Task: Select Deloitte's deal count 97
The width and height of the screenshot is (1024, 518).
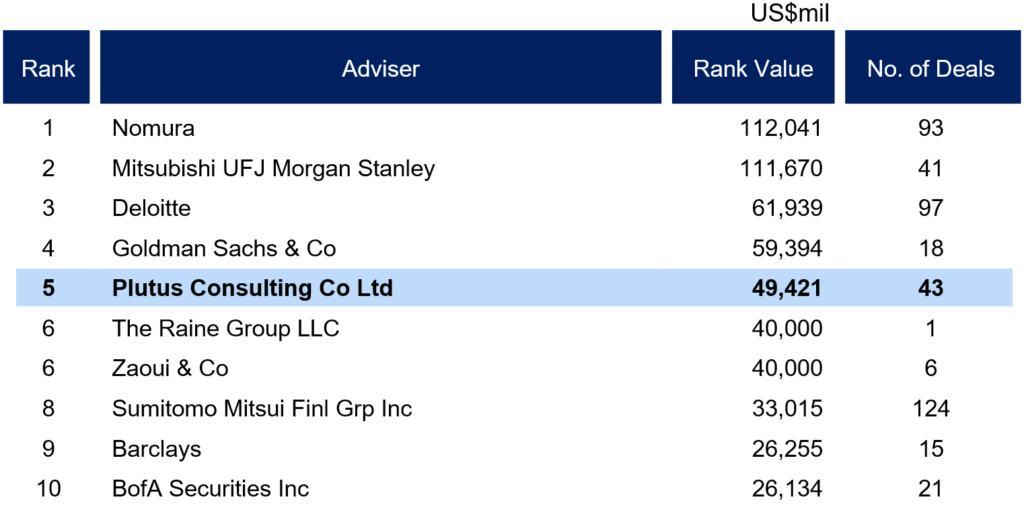Action: (x=931, y=208)
